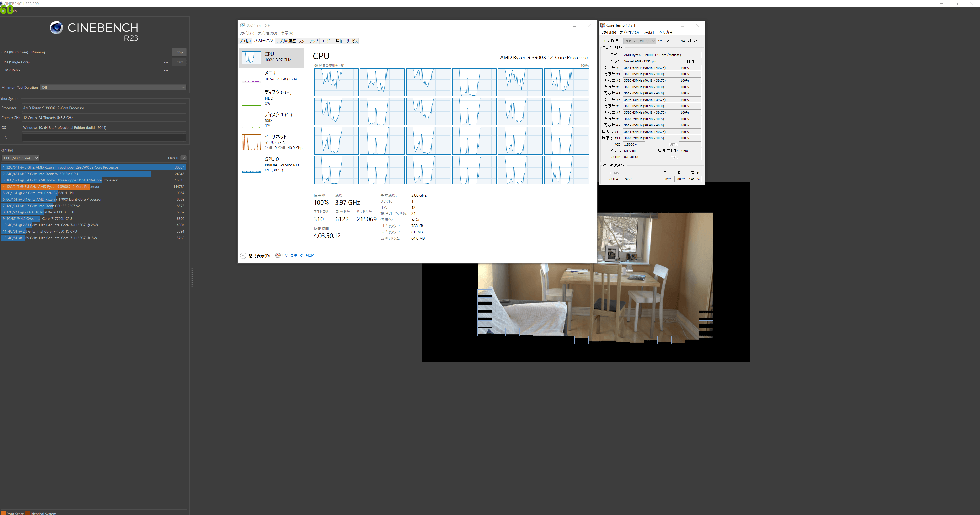The width and height of the screenshot is (980, 515).
Task: Open the Memory graph in Task Manager sidebar
Action: (x=271, y=78)
